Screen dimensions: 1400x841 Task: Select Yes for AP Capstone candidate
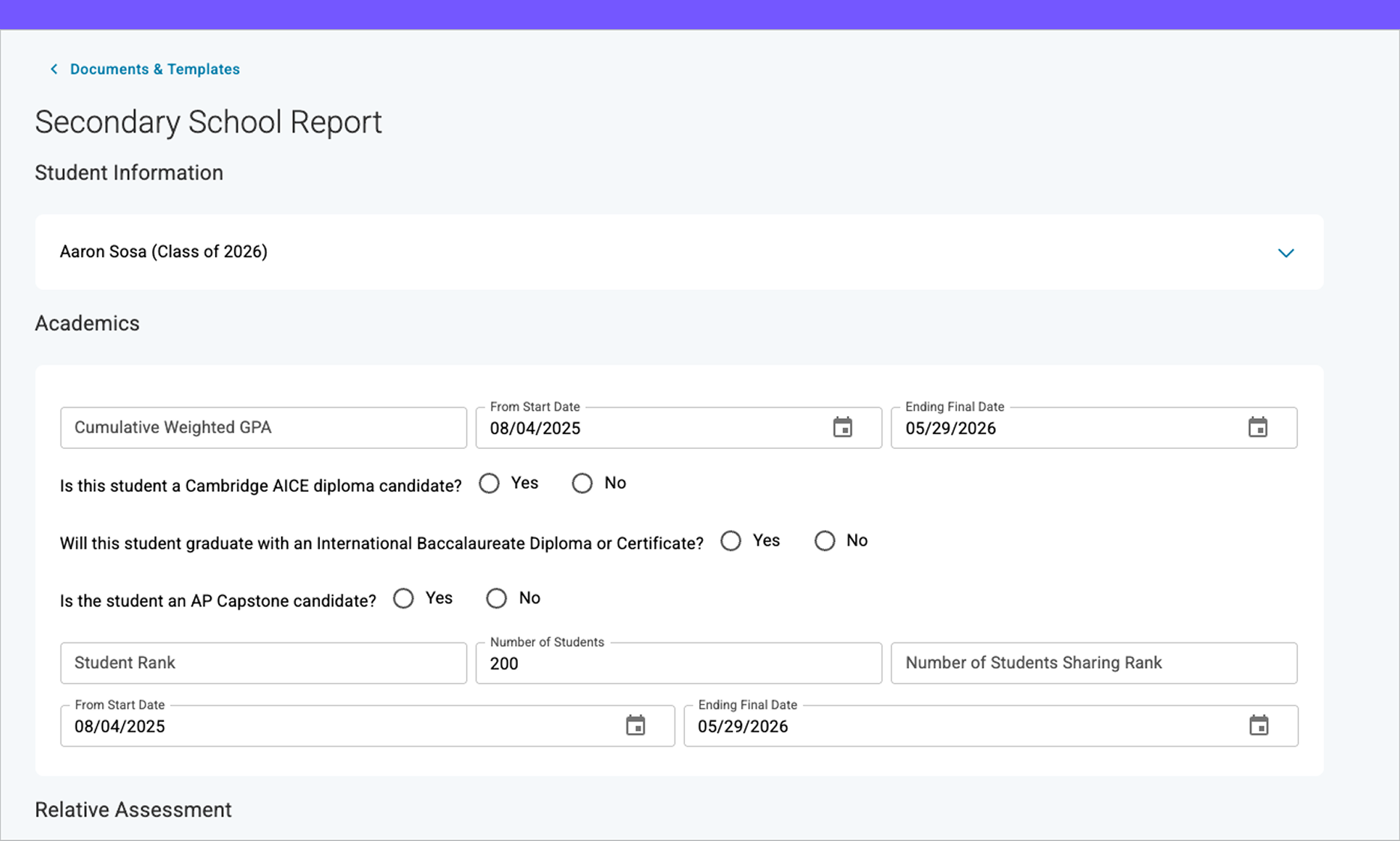403,598
